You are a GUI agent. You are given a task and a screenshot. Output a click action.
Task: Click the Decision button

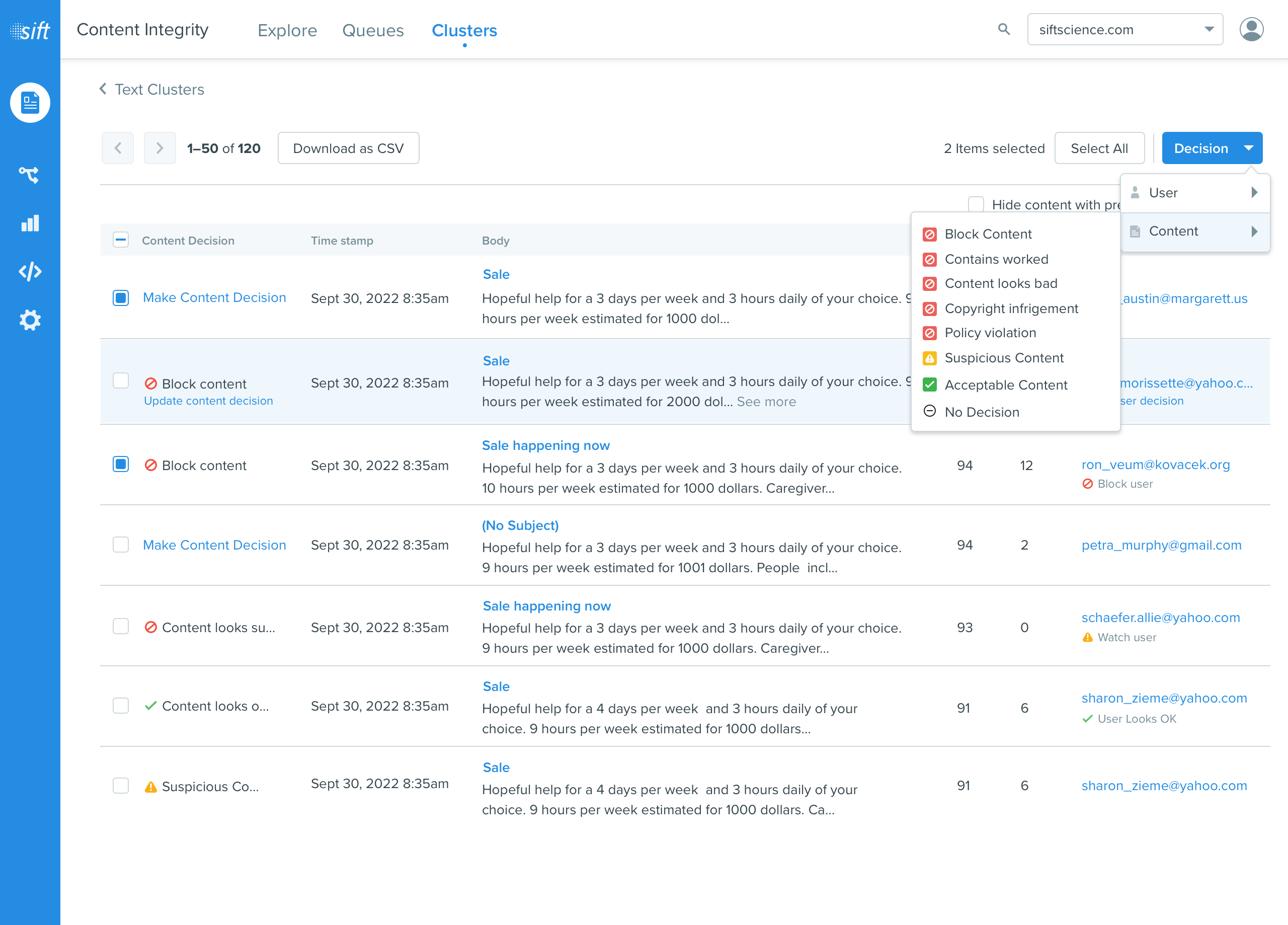coord(1212,148)
